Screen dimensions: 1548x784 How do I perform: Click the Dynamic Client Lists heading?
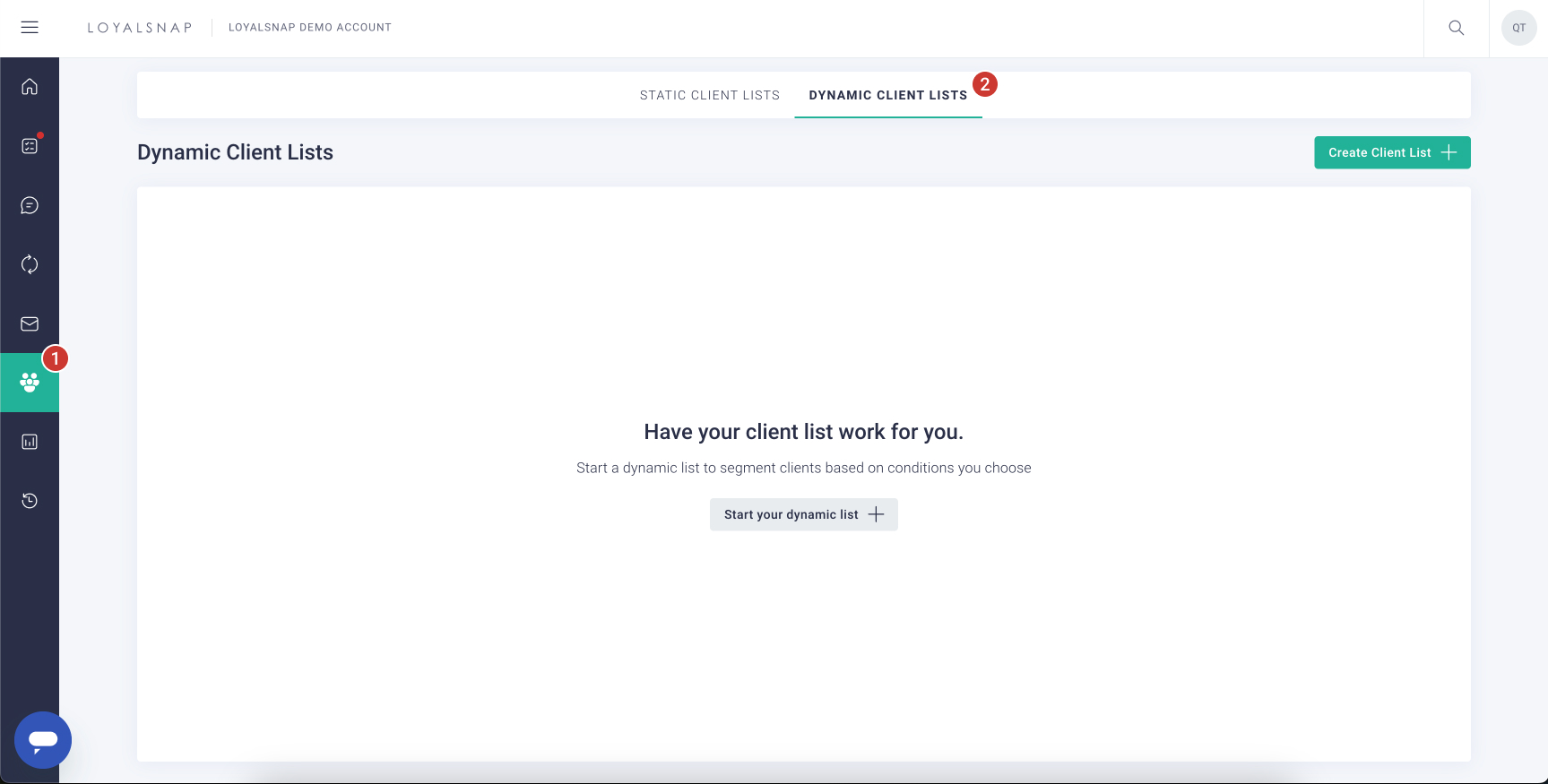point(235,152)
